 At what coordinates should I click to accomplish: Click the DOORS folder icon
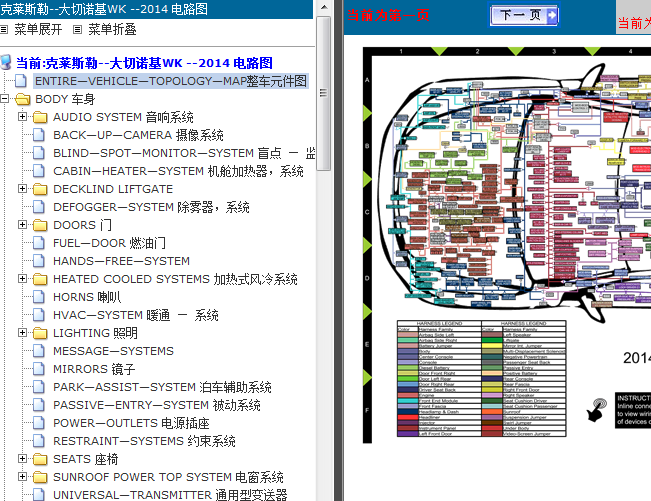(x=40, y=225)
